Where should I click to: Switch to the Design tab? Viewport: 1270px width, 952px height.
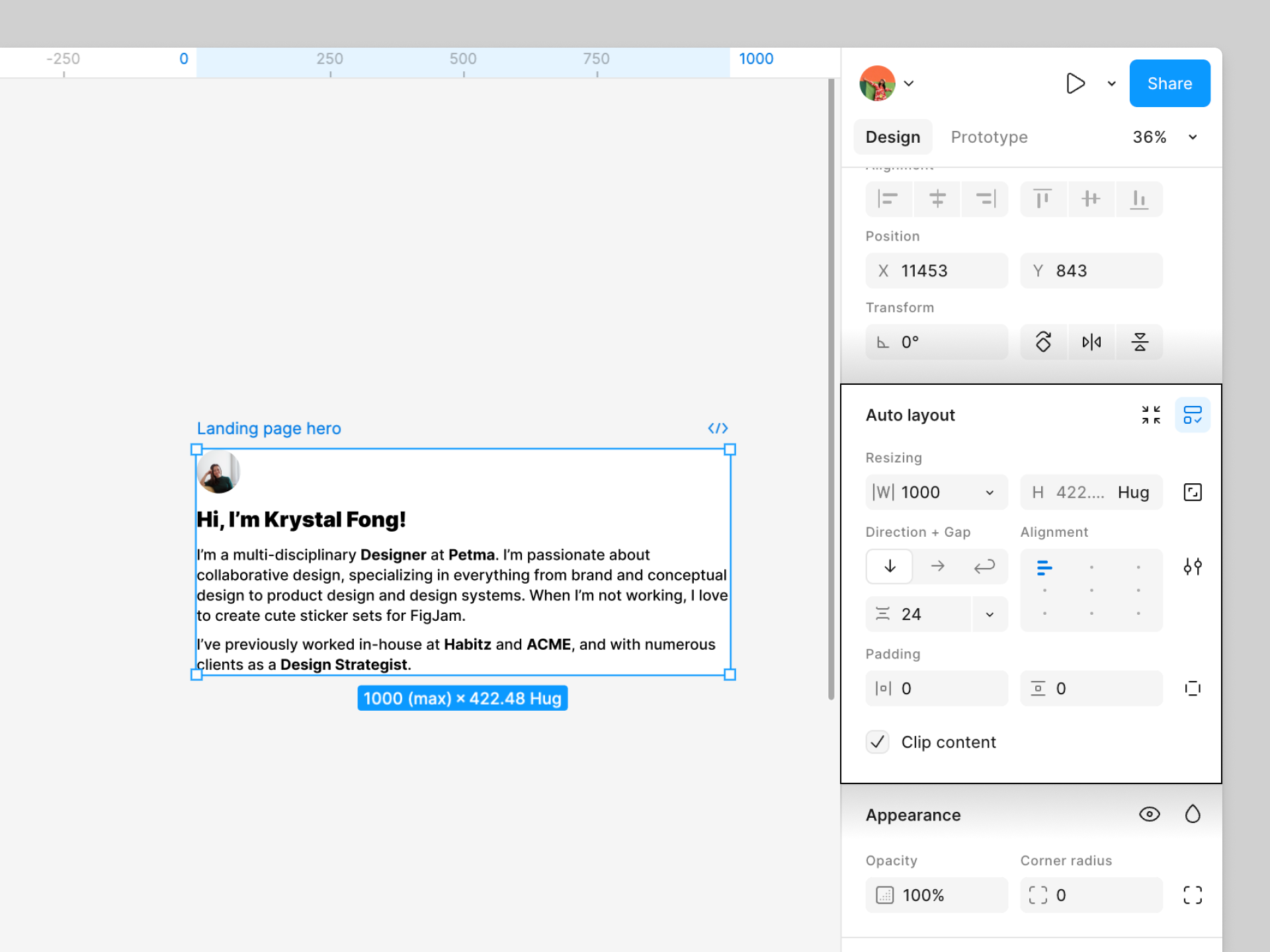tap(893, 137)
